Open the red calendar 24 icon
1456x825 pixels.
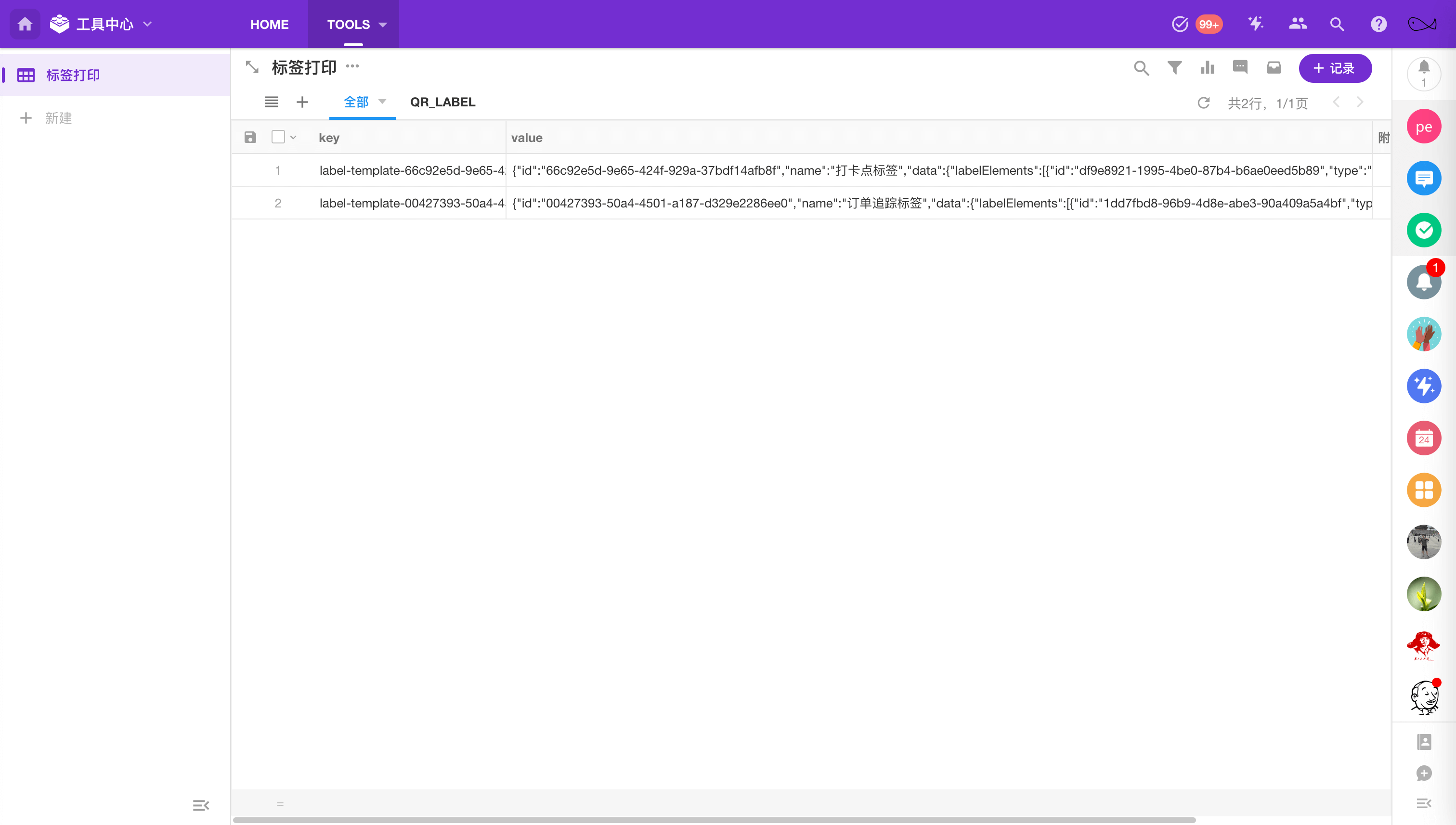point(1423,438)
